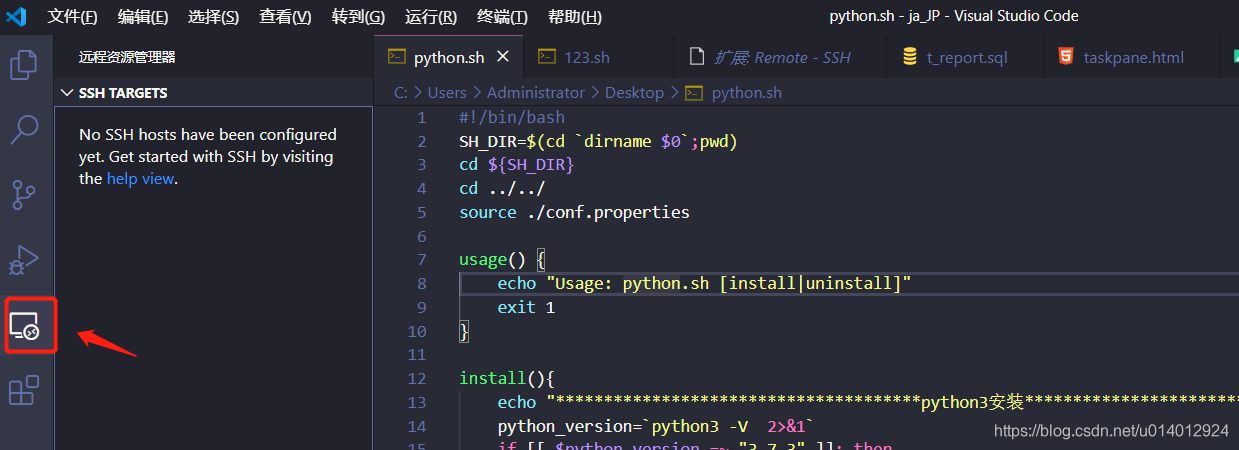This screenshot has height=450, width=1239.
Task: Collapse the SSH TARGETS section
Action: tap(66, 93)
